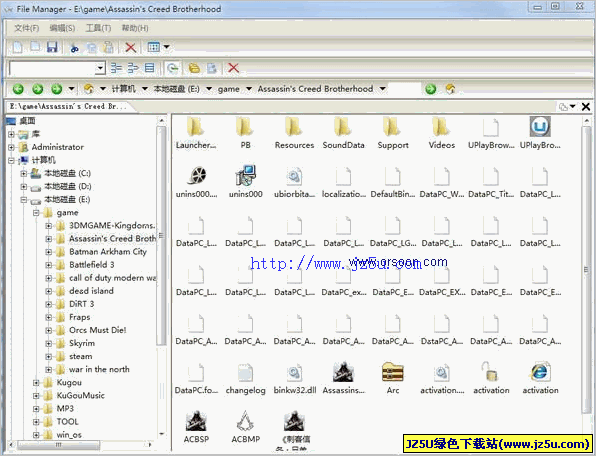Click the blue Save floppy icon

pyautogui.click(x=52, y=47)
